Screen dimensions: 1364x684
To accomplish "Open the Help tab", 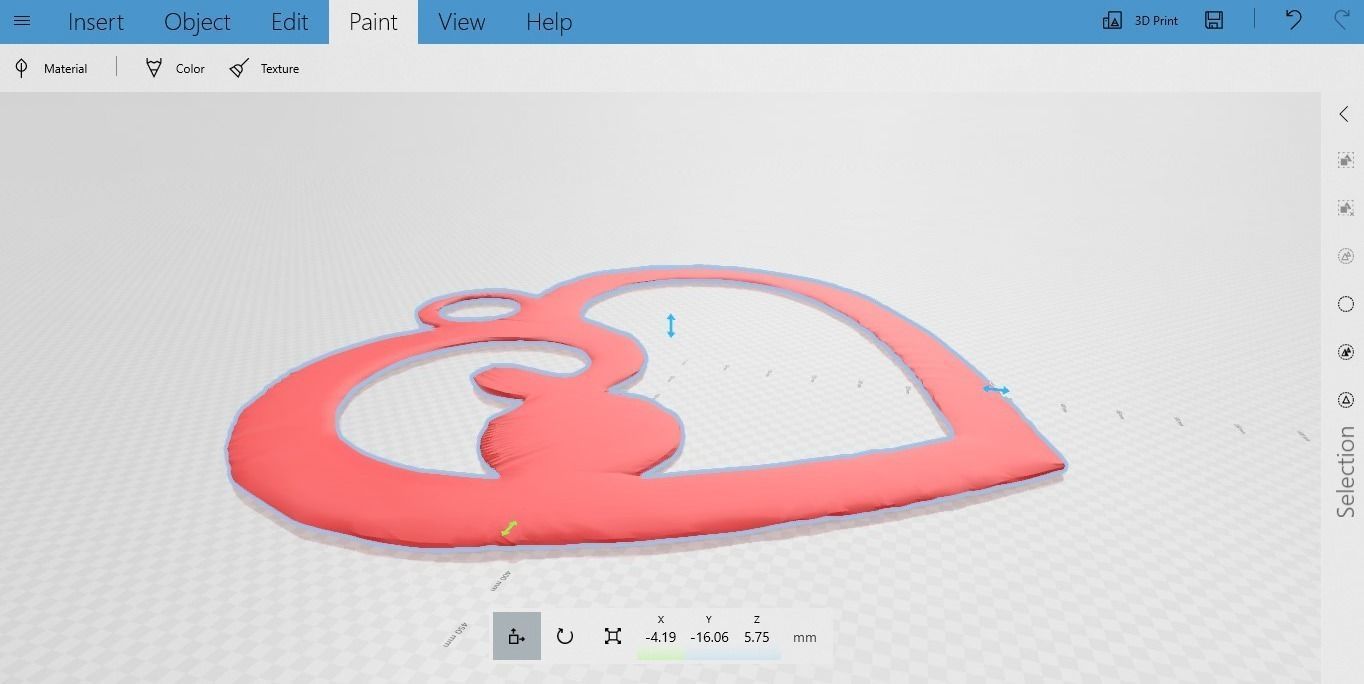I will [549, 22].
